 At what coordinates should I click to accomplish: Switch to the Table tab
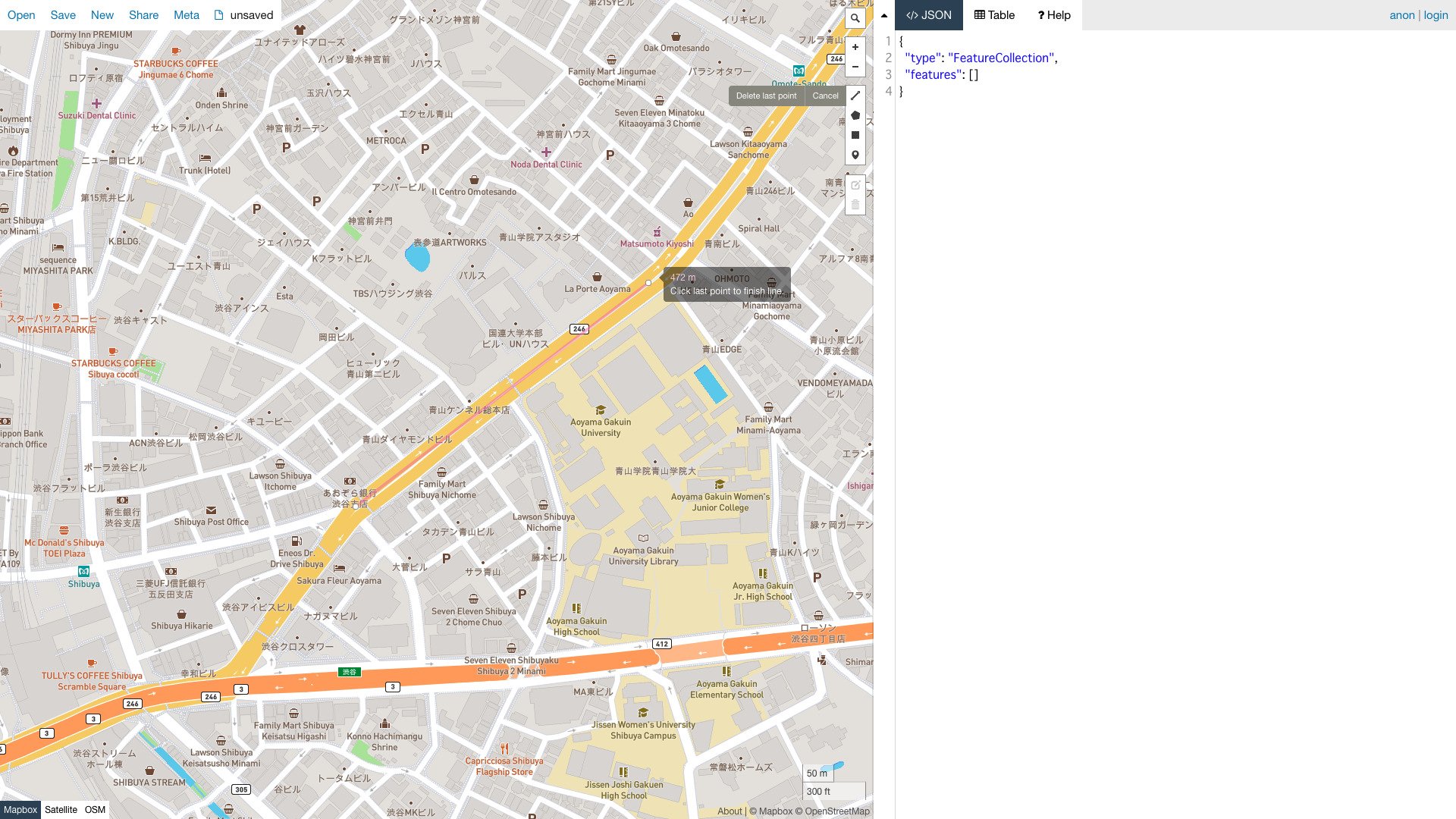[x=994, y=15]
